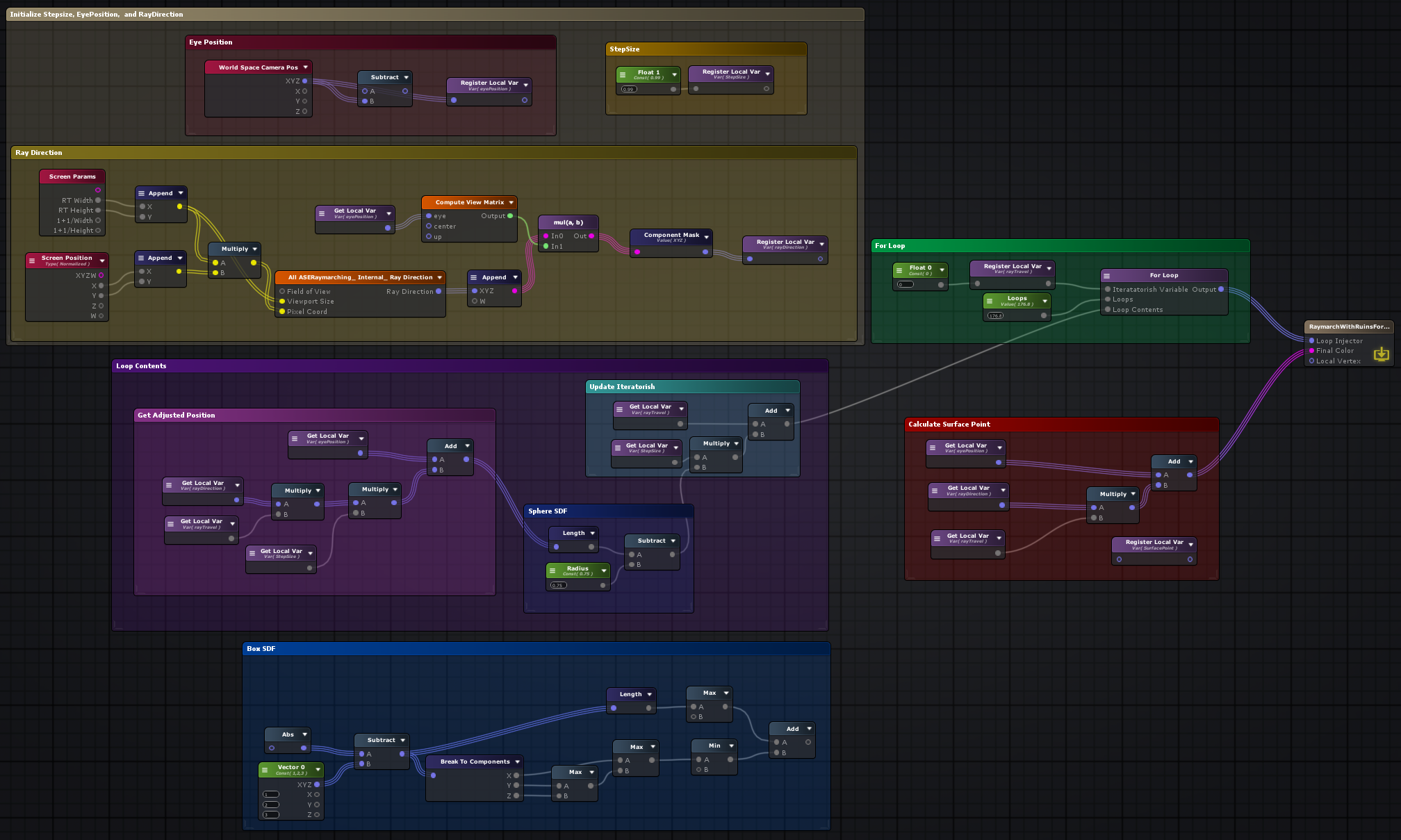The height and width of the screenshot is (840, 1401).
Task: Select the RaymarchWithRuinsFor output node title
Action: (x=1348, y=327)
